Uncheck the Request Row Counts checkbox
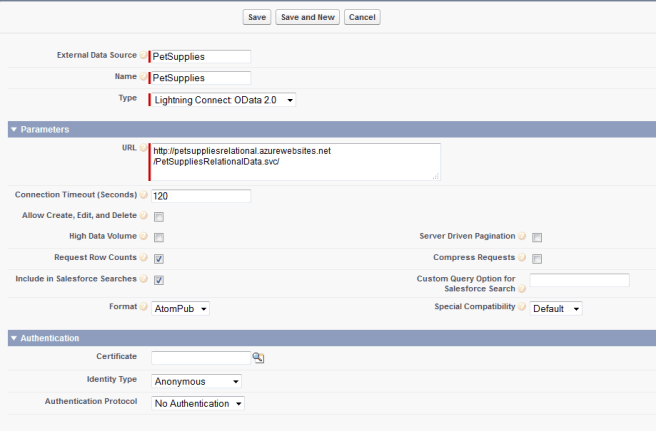The height and width of the screenshot is (431, 656). pos(159,259)
